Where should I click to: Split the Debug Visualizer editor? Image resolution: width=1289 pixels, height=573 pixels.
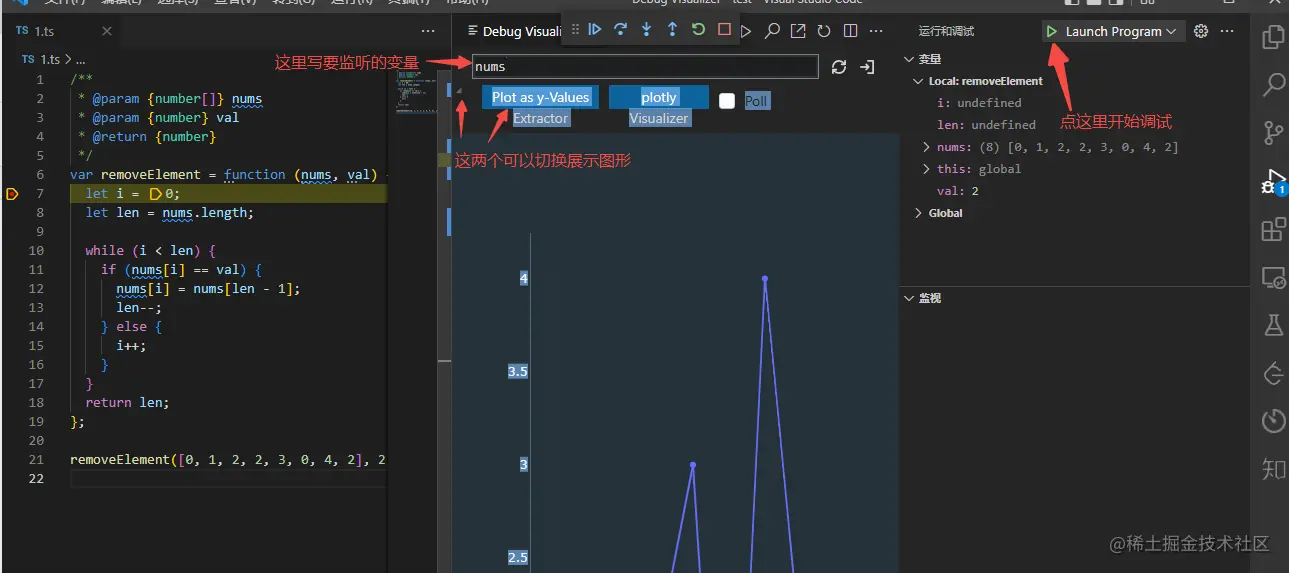point(850,31)
